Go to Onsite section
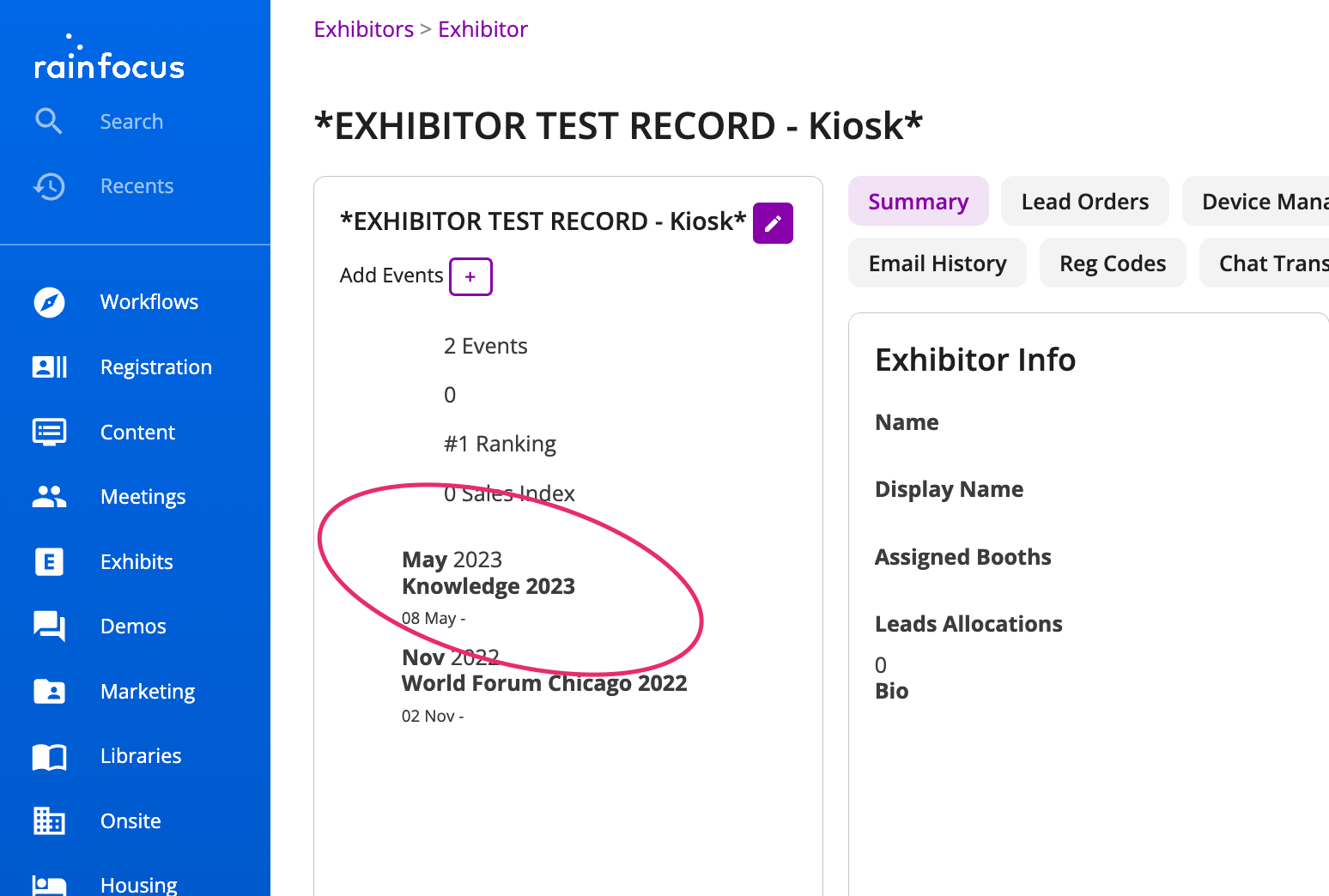This screenshot has height=896, width=1329. (x=130, y=821)
